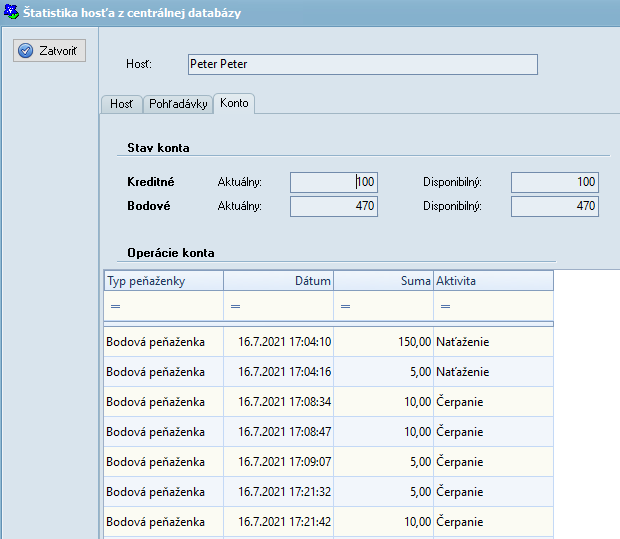Screen dimensions: 620x539
Task: Switch to the Hosť tab
Action: point(121,104)
